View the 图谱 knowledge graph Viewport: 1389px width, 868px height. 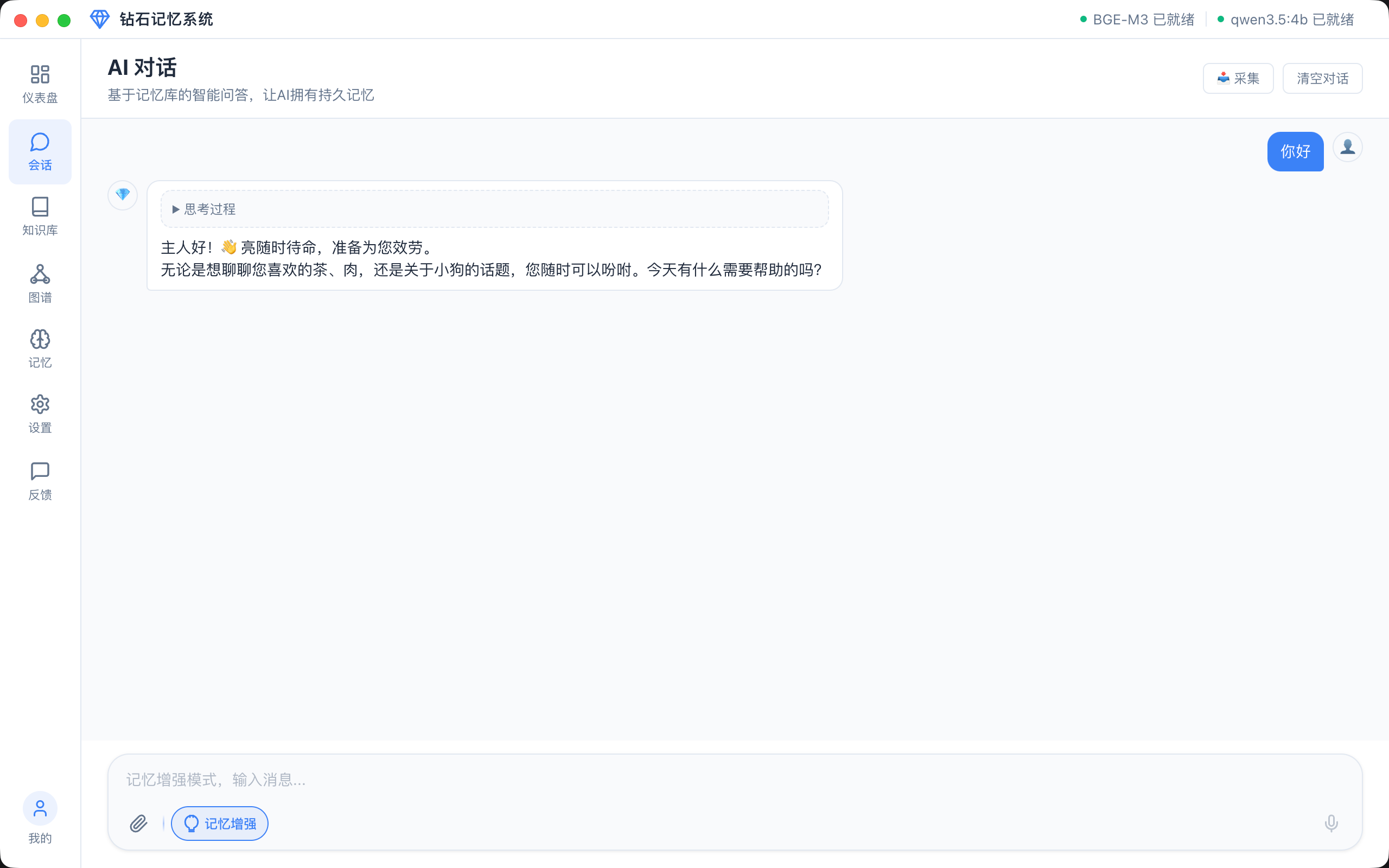pos(40,283)
